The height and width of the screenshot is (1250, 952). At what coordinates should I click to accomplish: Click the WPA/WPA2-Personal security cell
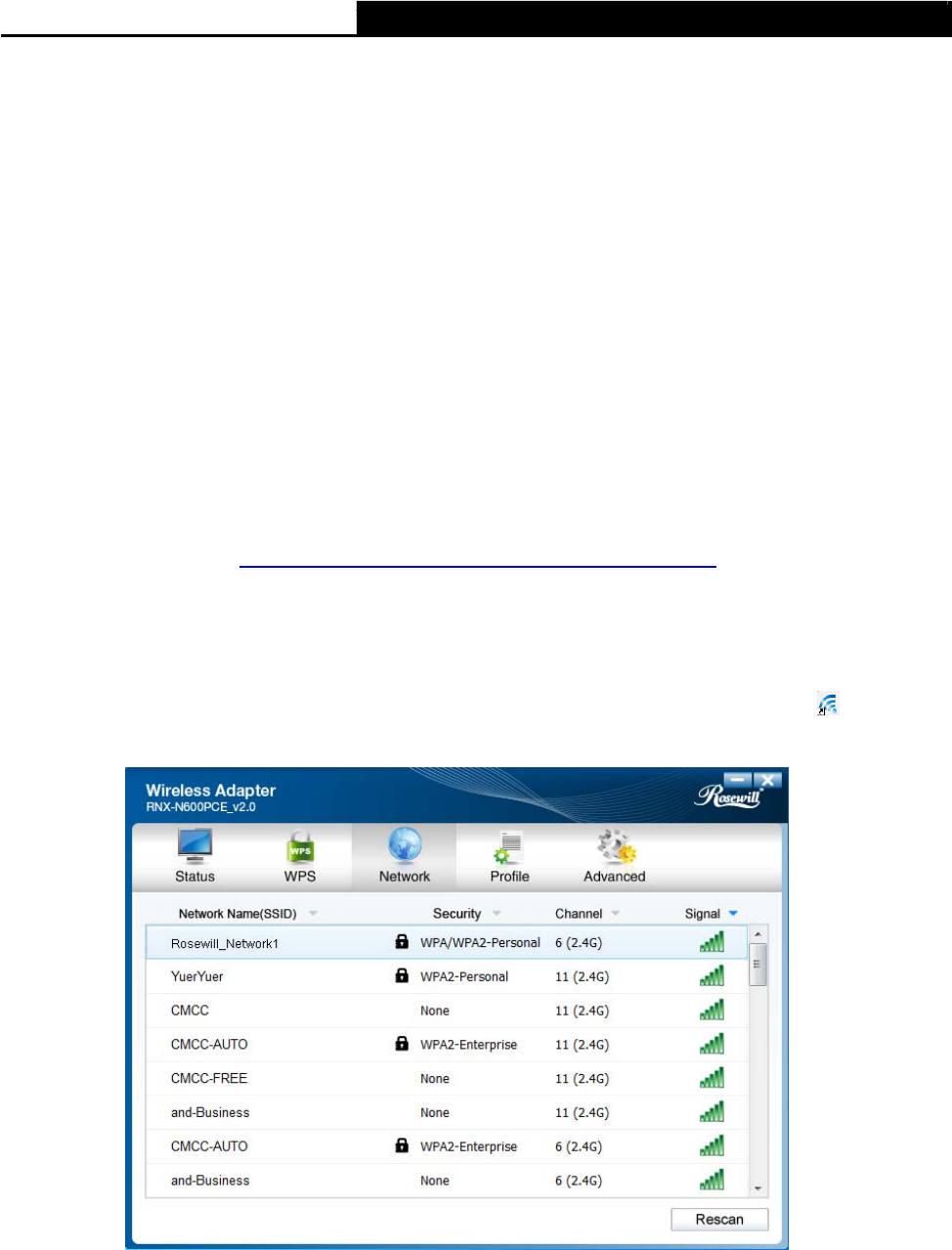pyautogui.click(x=480, y=943)
